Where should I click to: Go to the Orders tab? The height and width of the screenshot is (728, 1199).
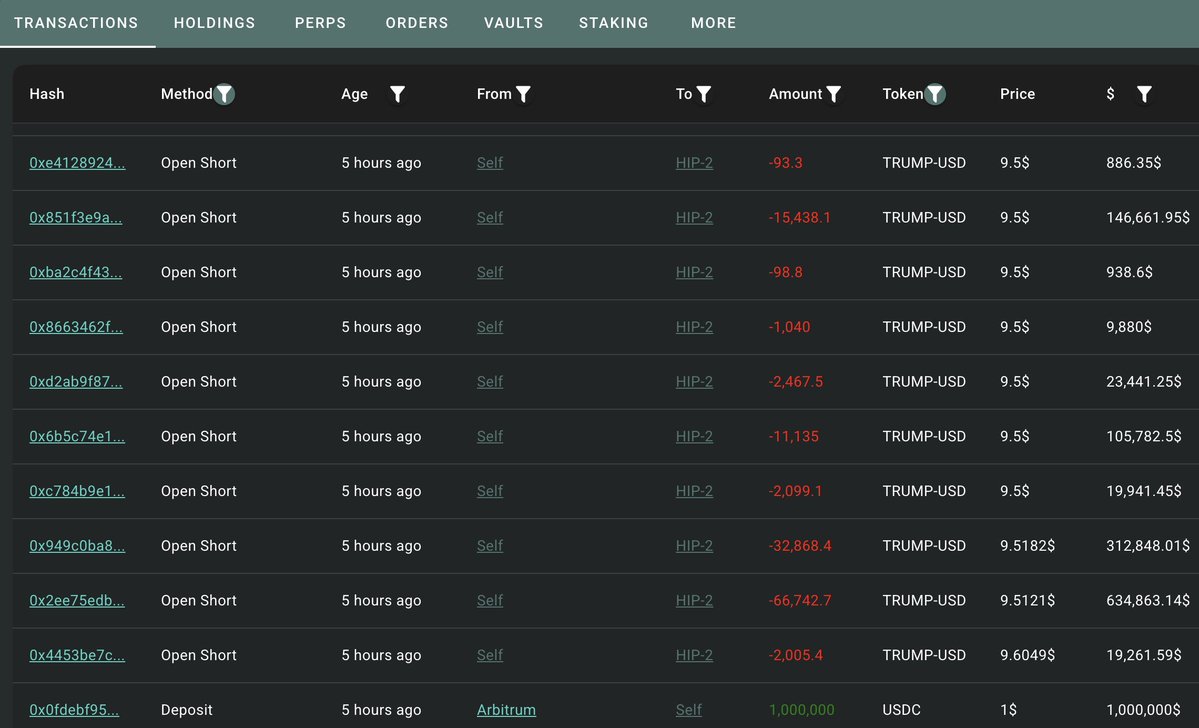(x=417, y=23)
